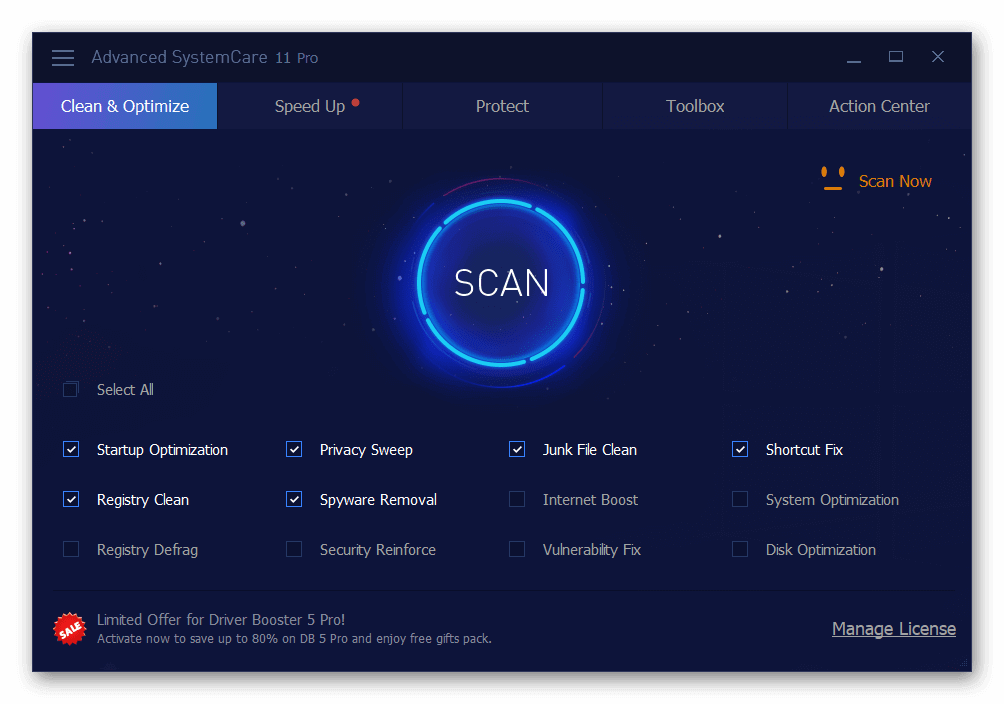Image resolution: width=1004 pixels, height=704 pixels.
Task: Tick the Select All checkbox
Action: [x=70, y=389]
